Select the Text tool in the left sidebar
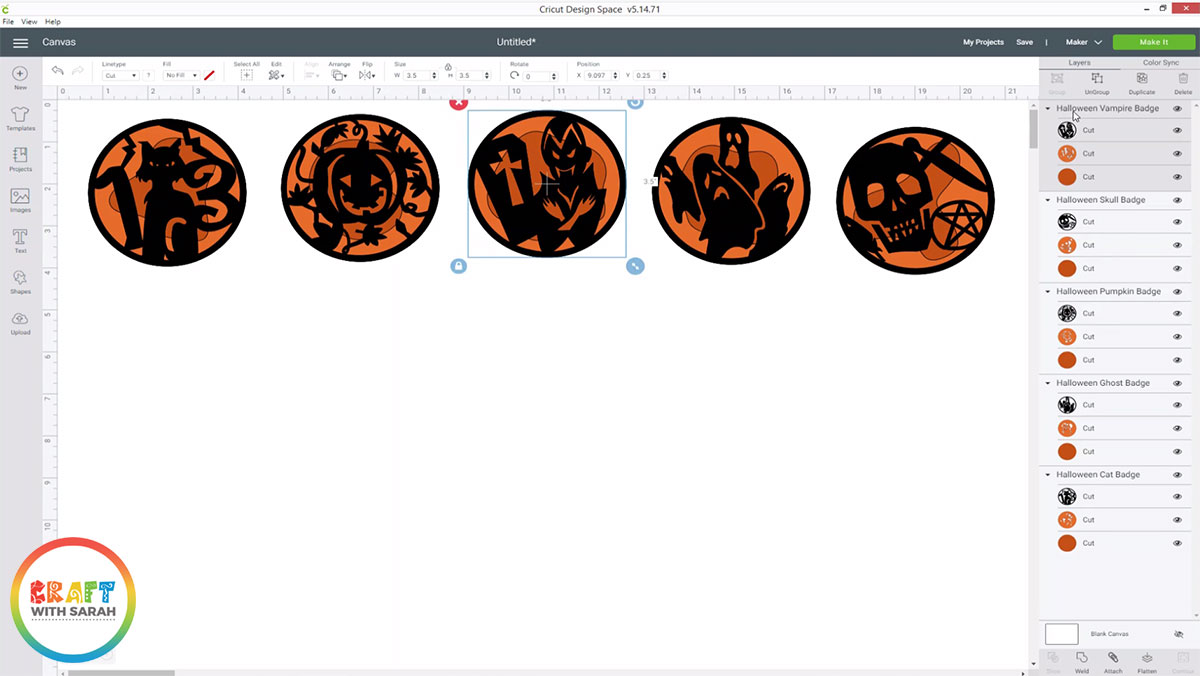Image resolution: width=1200 pixels, height=676 pixels. tap(20, 239)
